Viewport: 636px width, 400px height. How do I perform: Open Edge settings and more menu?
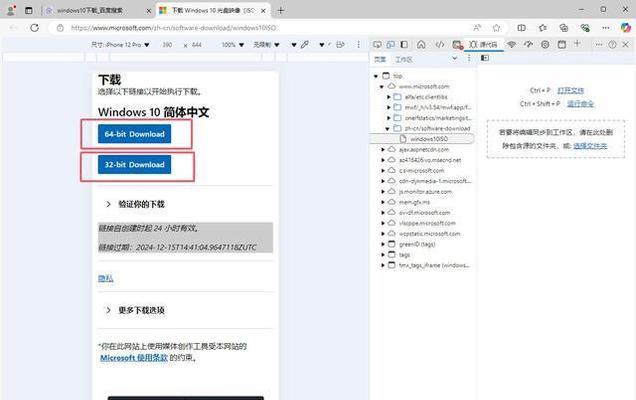click(606, 28)
